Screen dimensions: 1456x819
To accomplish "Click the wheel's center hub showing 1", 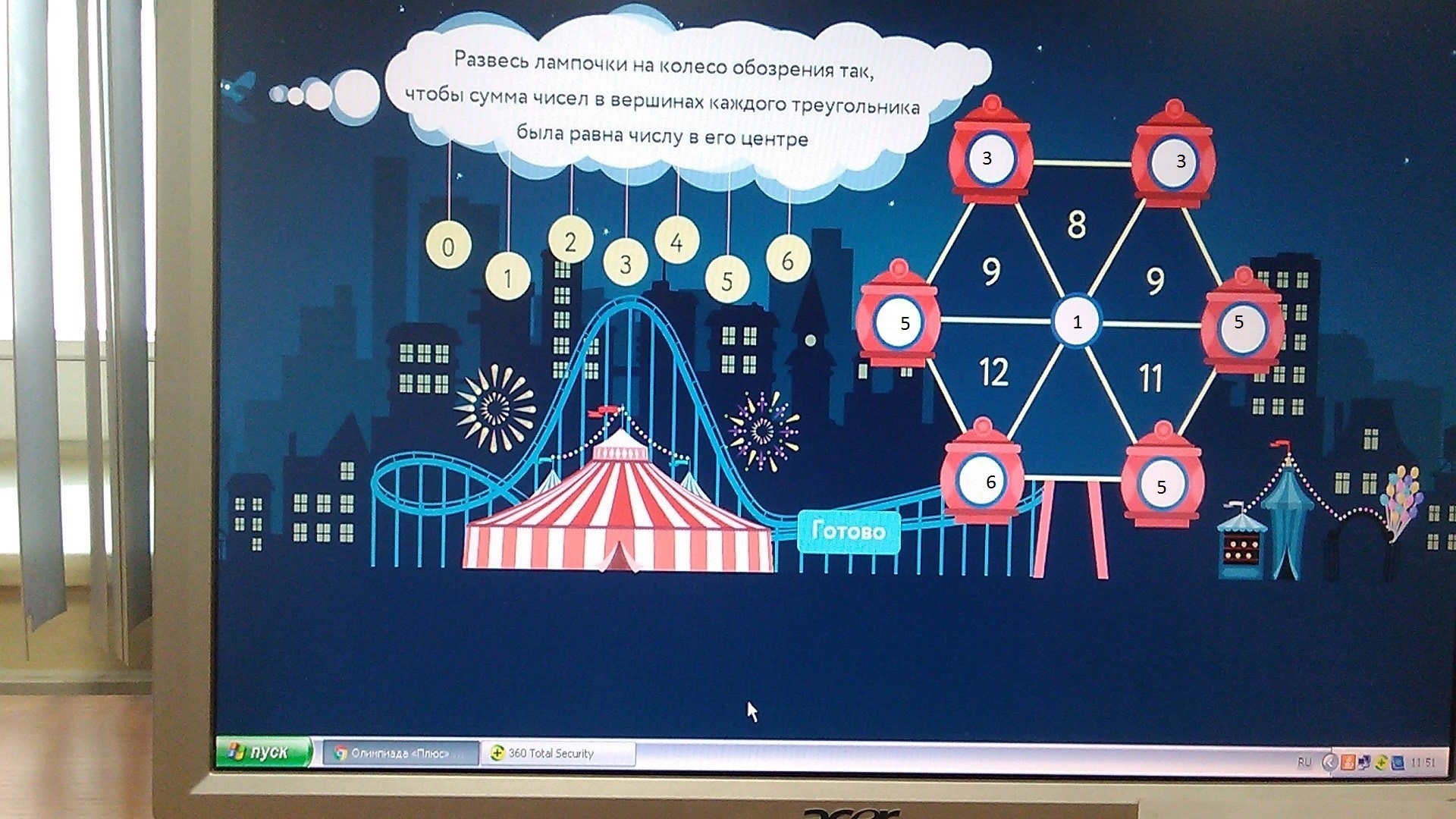I will pos(1077,322).
